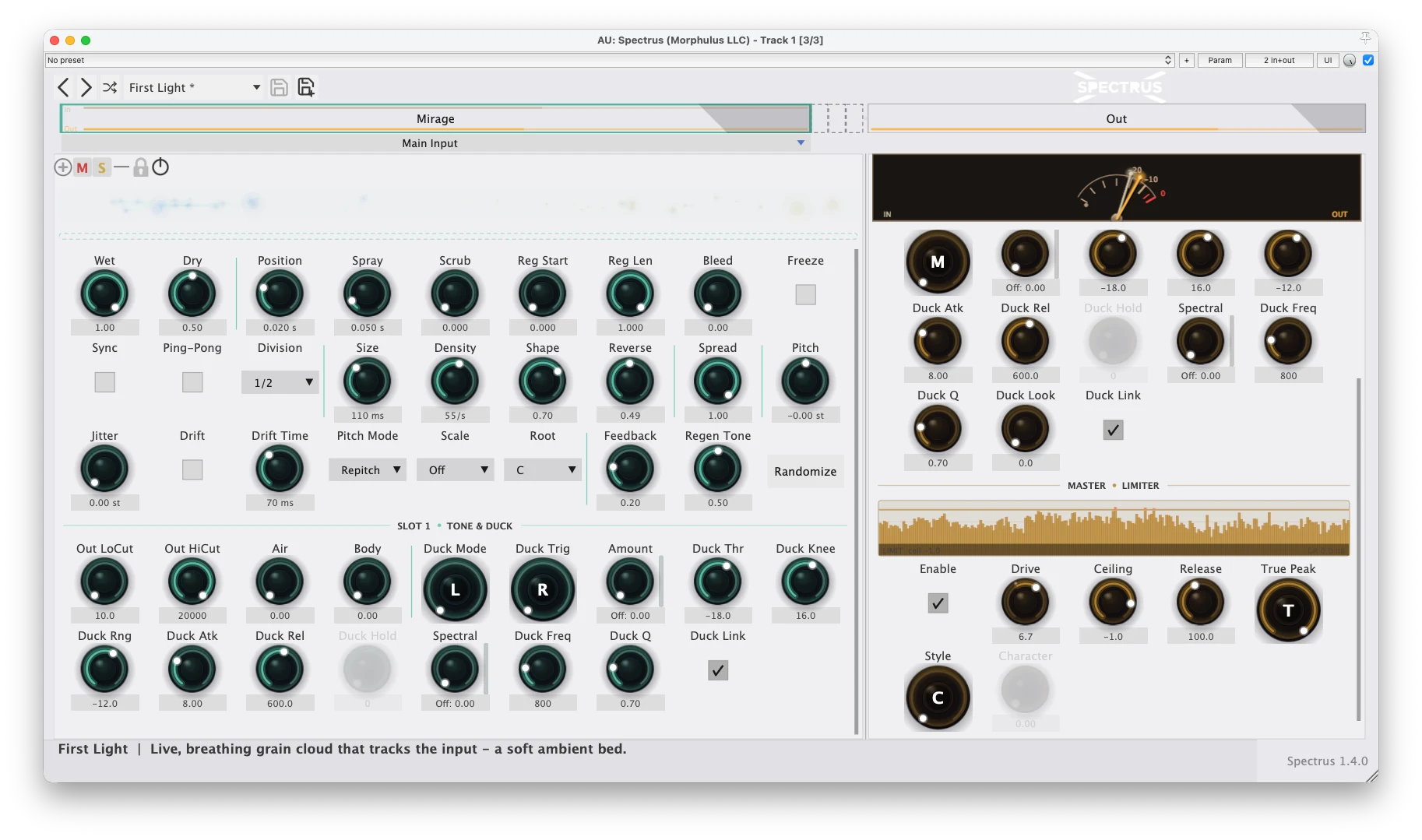Save current preset icon
The width and height of the screenshot is (1422, 840).
pyautogui.click(x=279, y=87)
